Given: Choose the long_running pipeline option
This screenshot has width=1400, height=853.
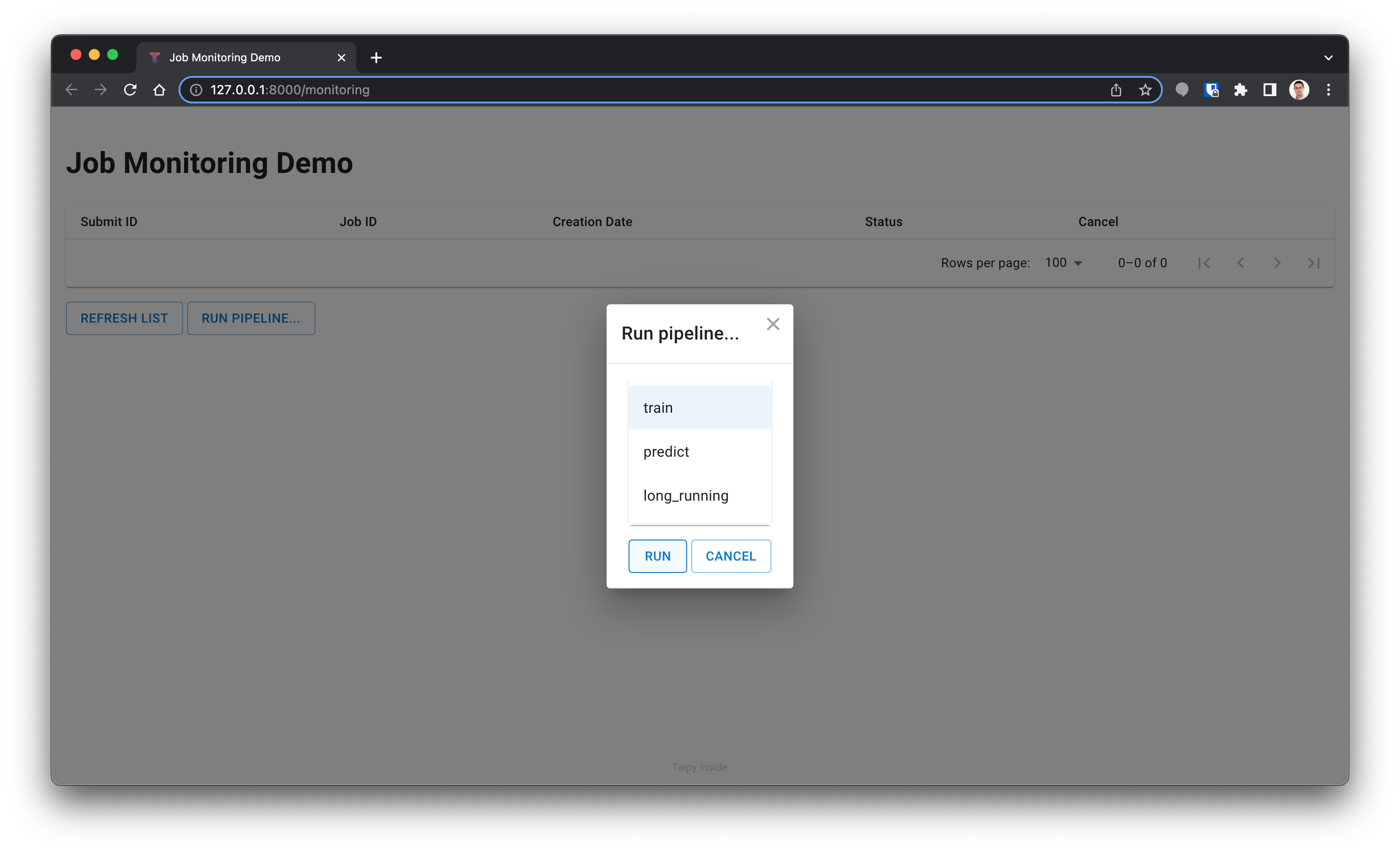Looking at the screenshot, I should tap(700, 495).
